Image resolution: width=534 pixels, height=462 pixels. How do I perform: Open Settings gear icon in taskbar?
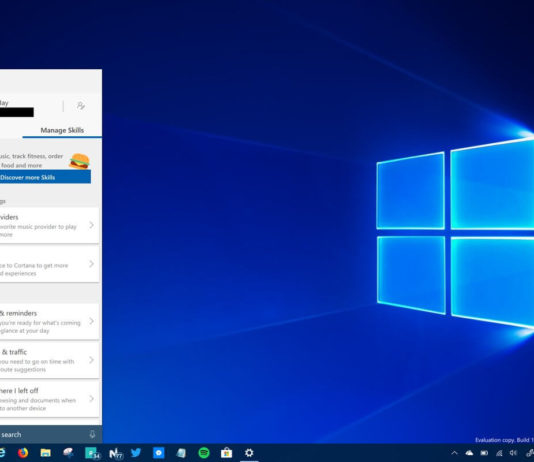249,452
